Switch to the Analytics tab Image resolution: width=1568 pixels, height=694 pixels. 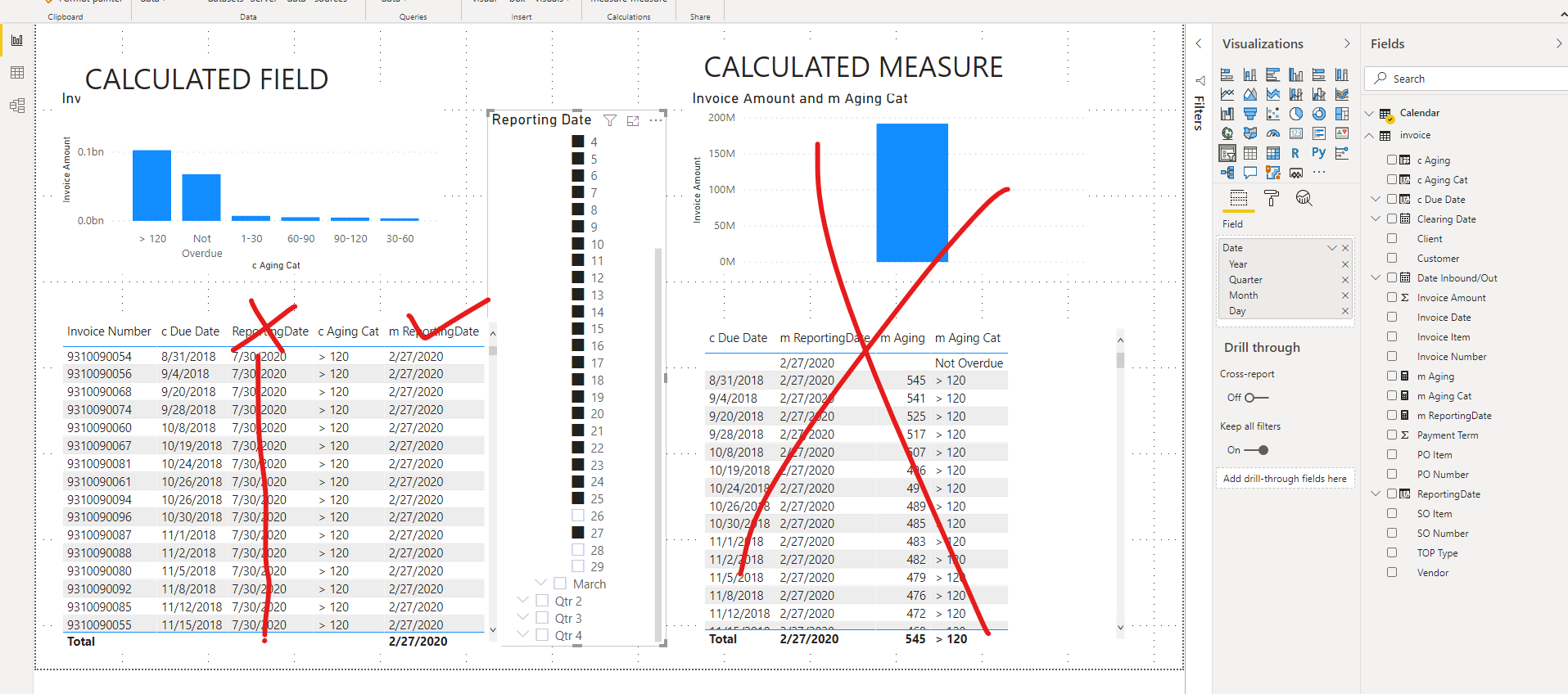[x=1304, y=198]
